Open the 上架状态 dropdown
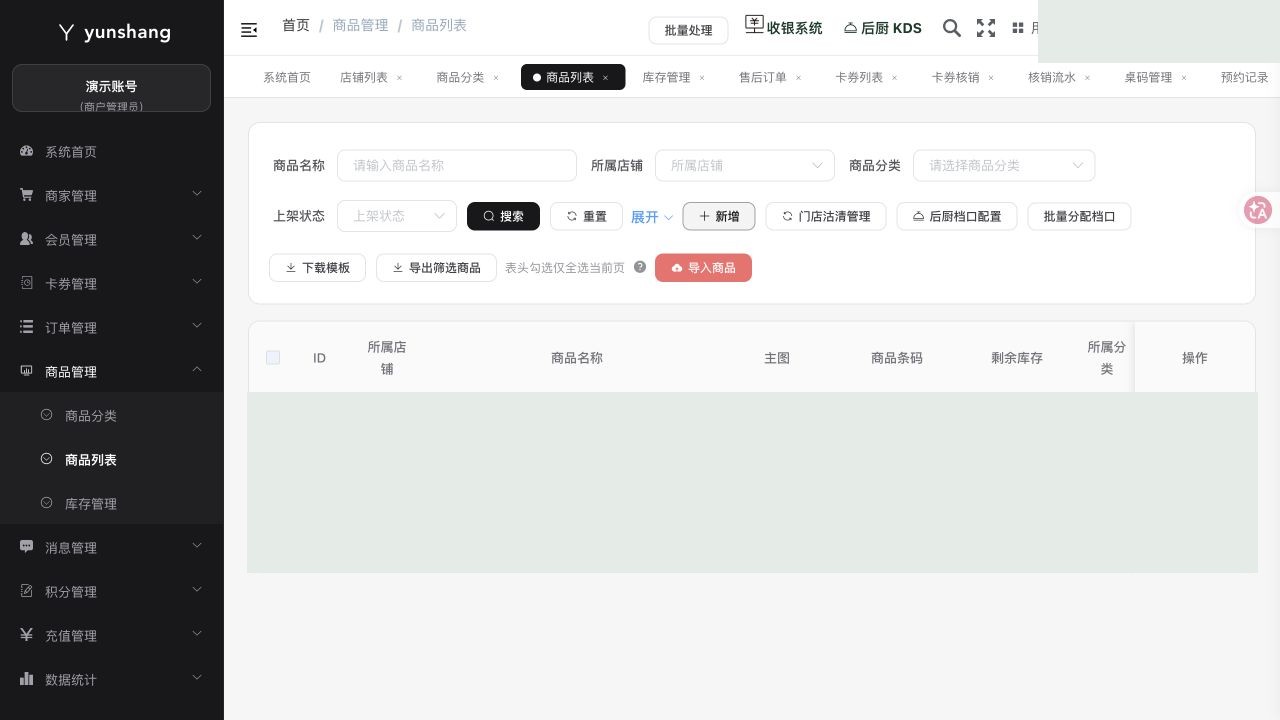This screenshot has height=720, width=1280. pyautogui.click(x=397, y=216)
